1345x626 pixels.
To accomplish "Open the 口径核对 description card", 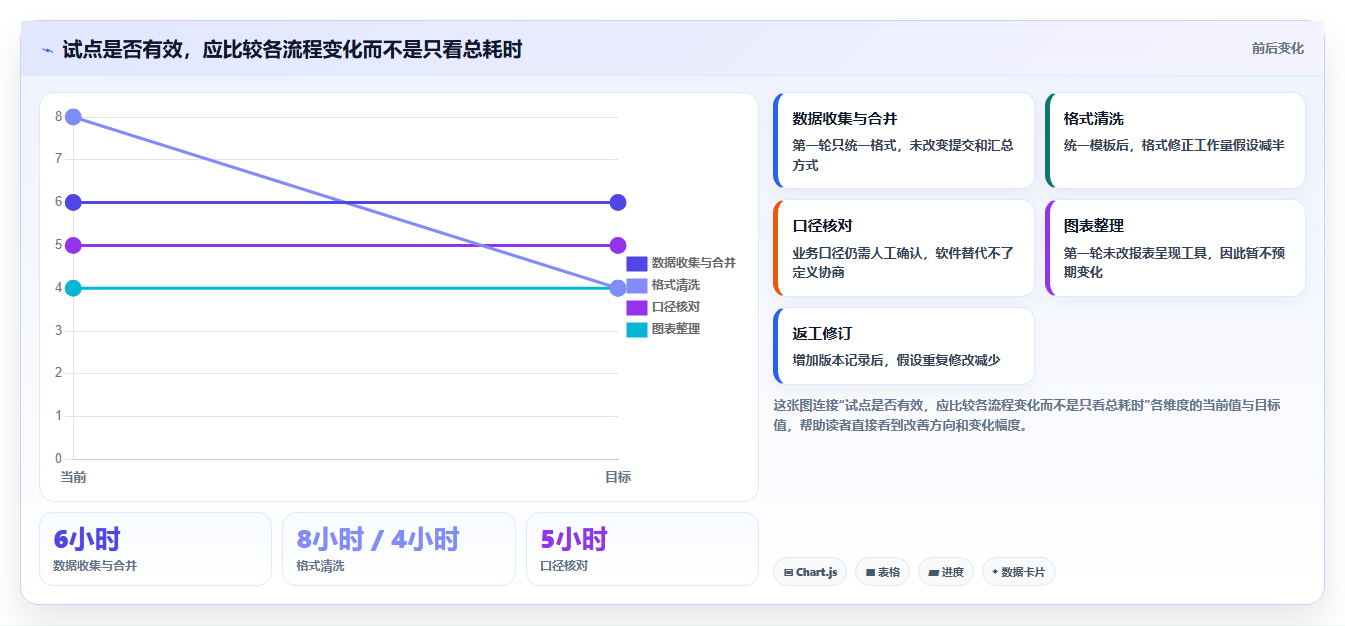I will (x=903, y=248).
